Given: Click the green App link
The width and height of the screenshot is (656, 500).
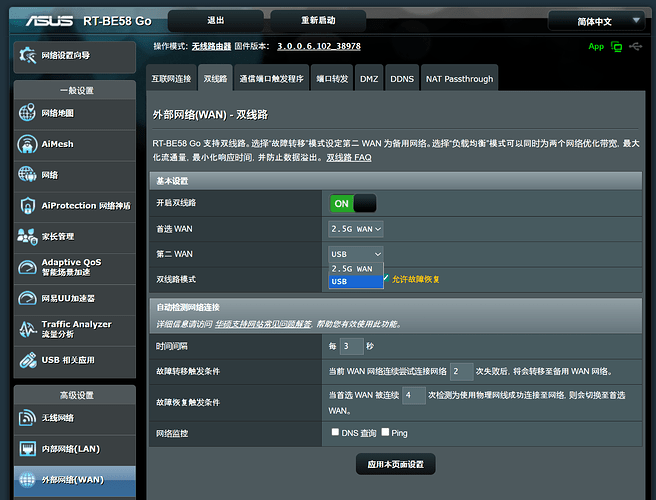Looking at the screenshot, I should (x=596, y=46).
